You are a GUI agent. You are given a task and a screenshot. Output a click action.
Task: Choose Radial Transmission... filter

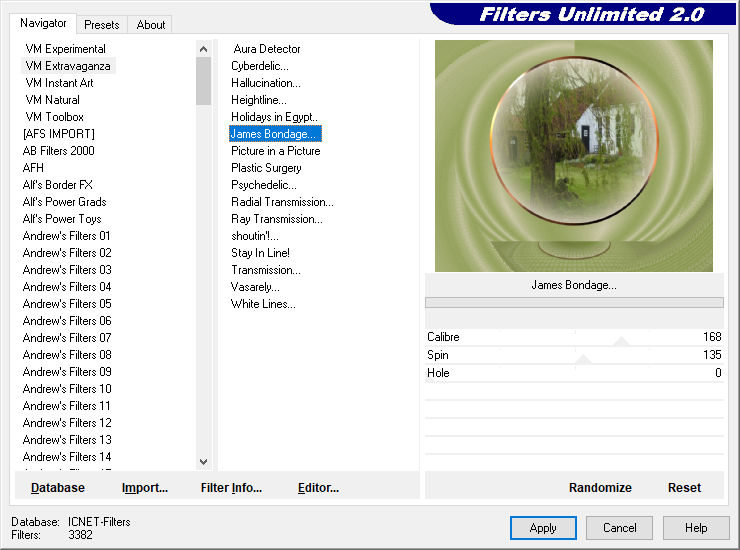[x=282, y=202]
